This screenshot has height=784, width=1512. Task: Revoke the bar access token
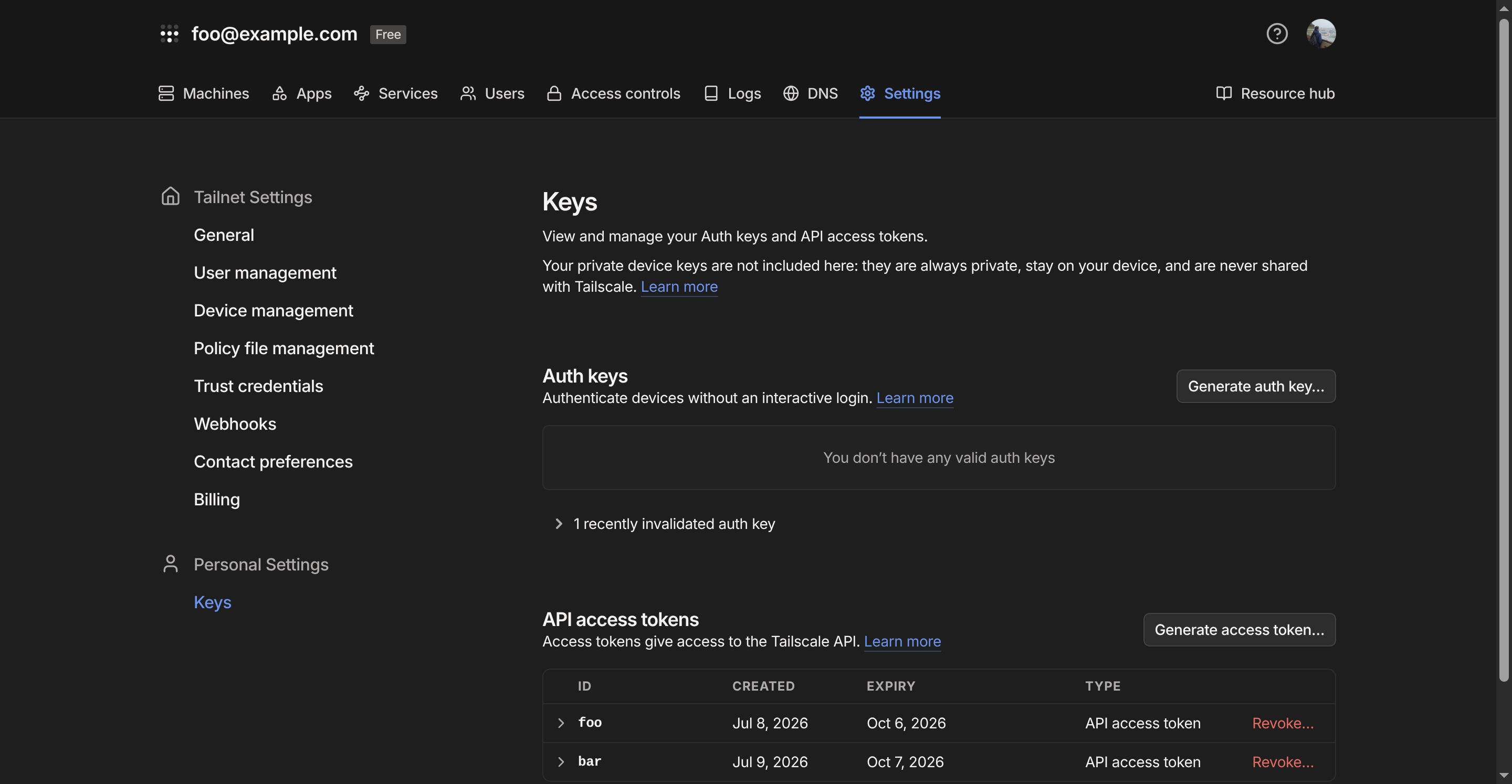[x=1283, y=762]
